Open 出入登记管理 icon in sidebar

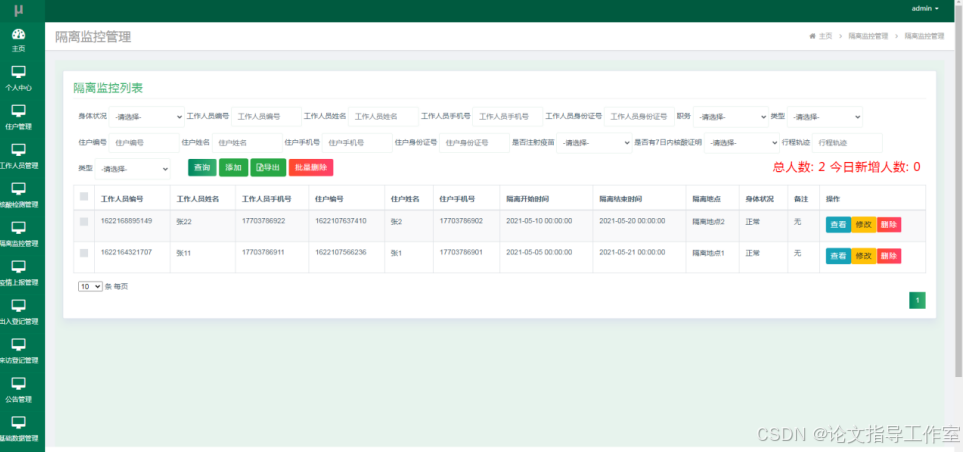tap(18, 306)
